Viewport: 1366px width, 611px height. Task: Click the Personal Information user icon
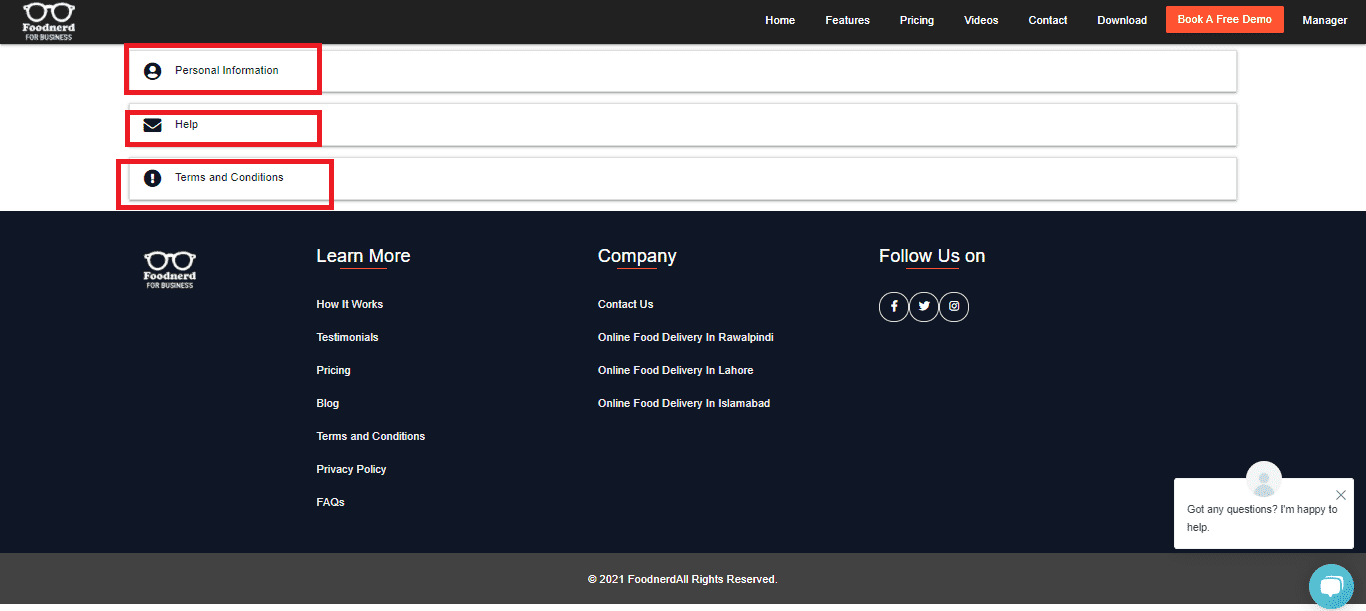click(x=152, y=71)
